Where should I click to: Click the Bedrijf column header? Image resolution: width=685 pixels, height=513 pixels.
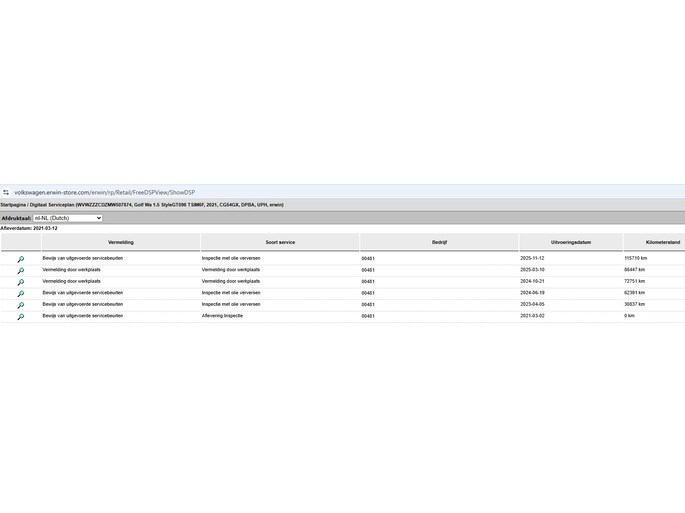coord(439,242)
